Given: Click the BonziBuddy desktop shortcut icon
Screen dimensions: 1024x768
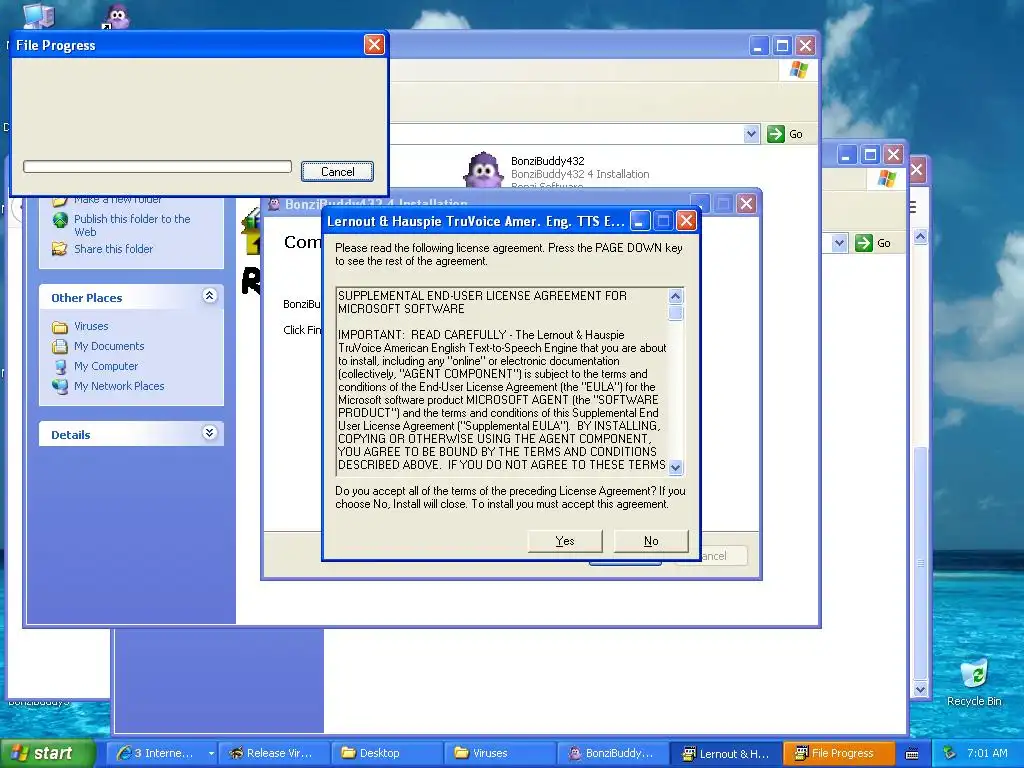Looking at the screenshot, I should click(x=117, y=16).
